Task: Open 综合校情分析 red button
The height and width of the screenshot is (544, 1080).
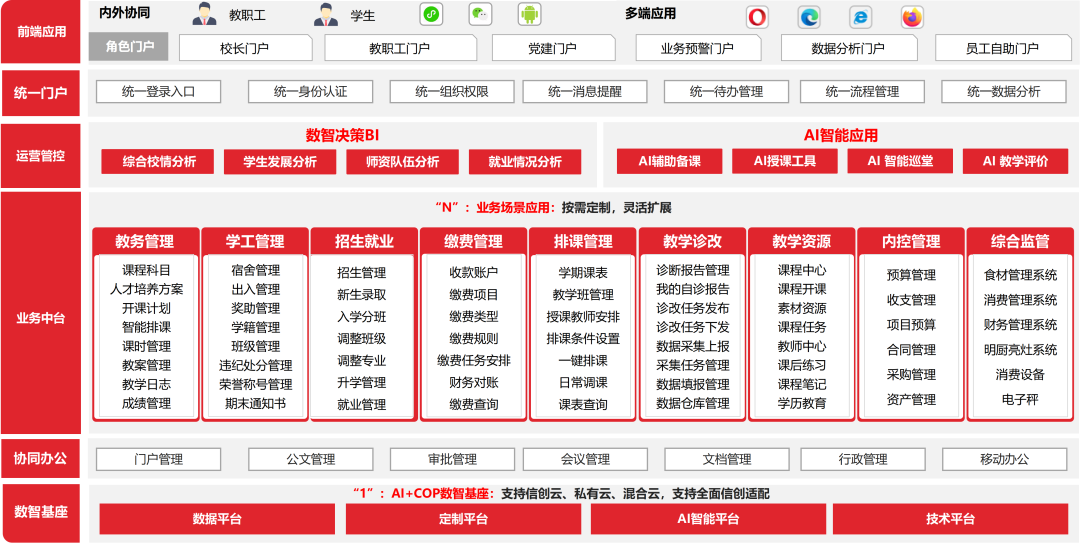Action: point(159,162)
